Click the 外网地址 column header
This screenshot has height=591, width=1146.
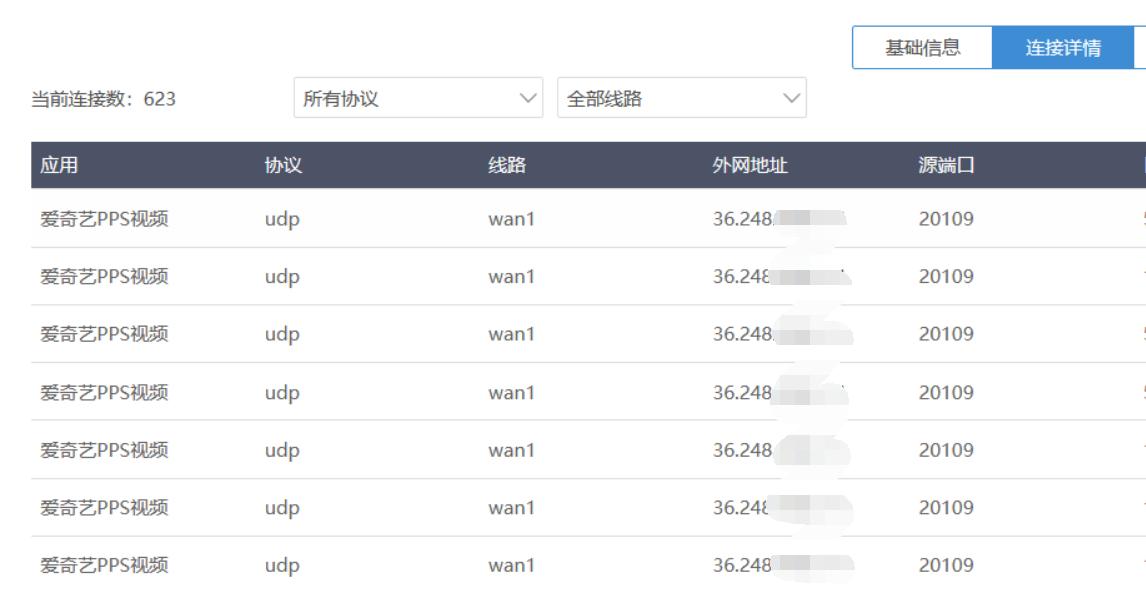coord(750,166)
